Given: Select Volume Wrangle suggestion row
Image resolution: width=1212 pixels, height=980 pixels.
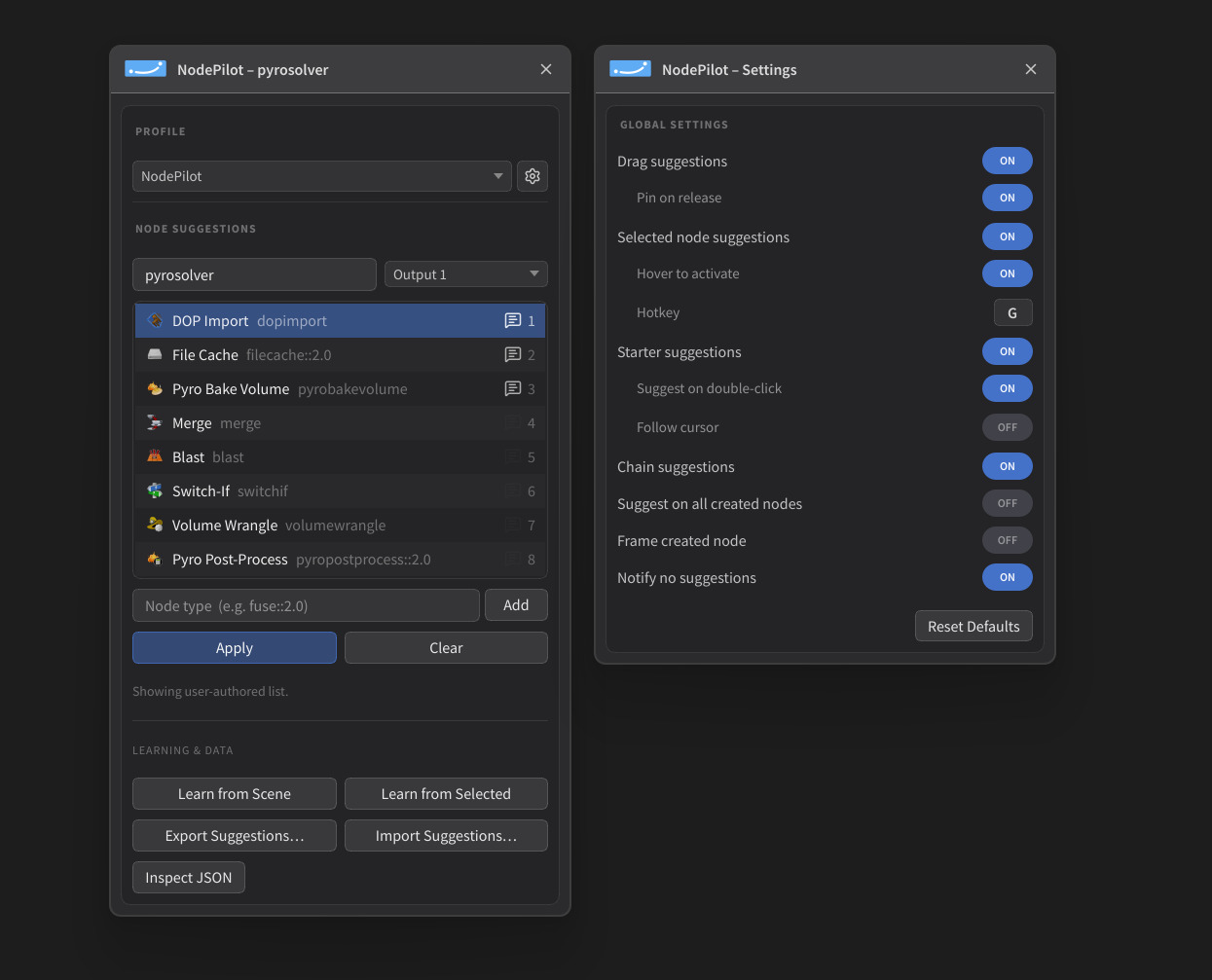Looking at the screenshot, I should [x=340, y=525].
